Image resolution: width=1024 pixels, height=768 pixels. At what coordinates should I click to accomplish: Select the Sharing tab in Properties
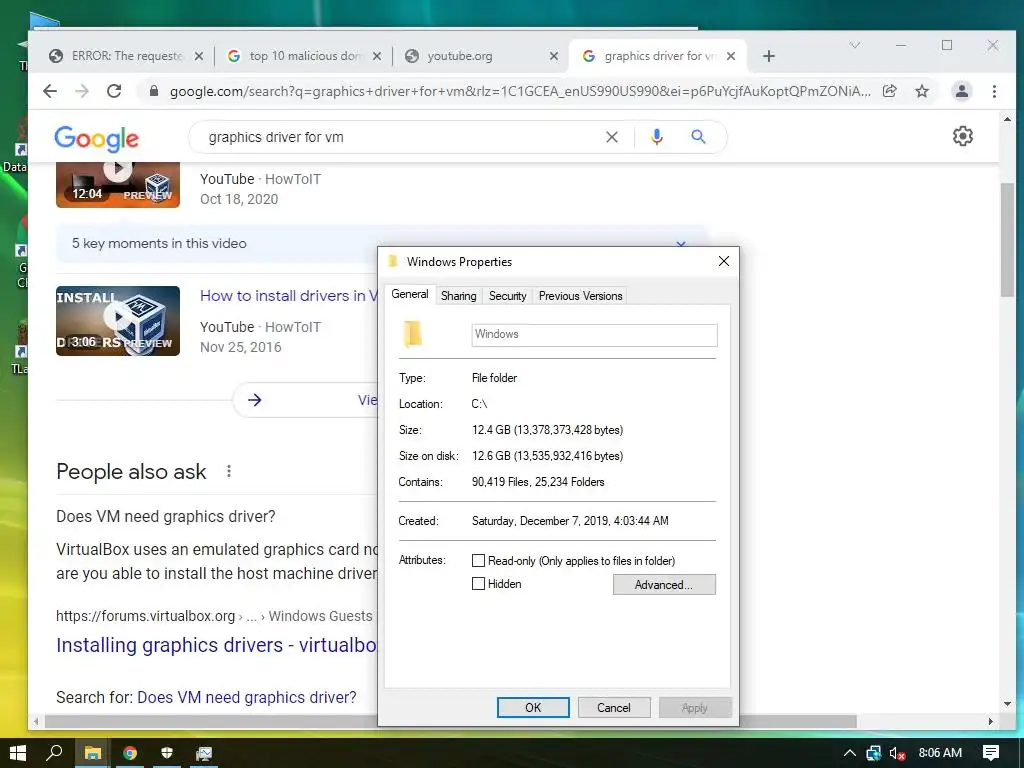click(458, 296)
